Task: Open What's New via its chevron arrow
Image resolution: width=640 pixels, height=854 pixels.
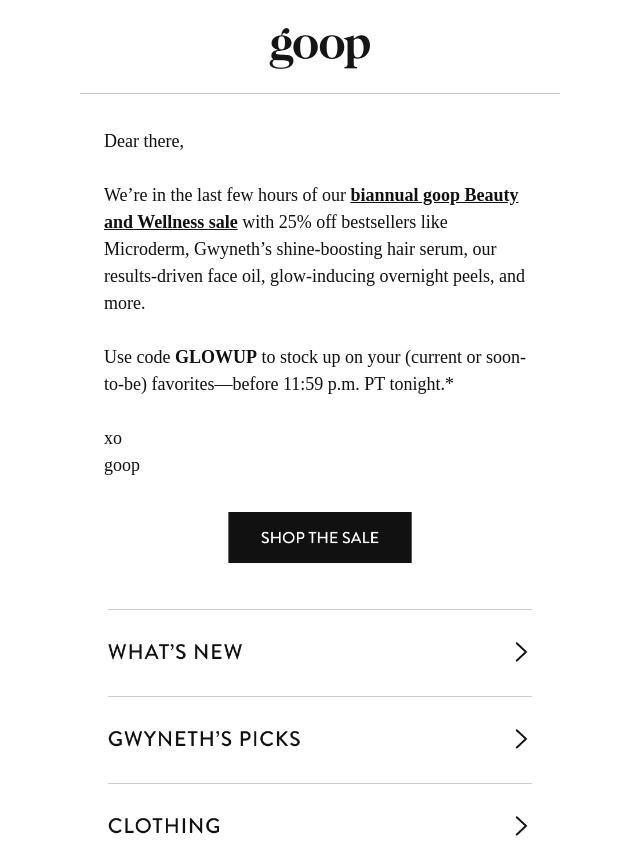Action: (x=521, y=652)
